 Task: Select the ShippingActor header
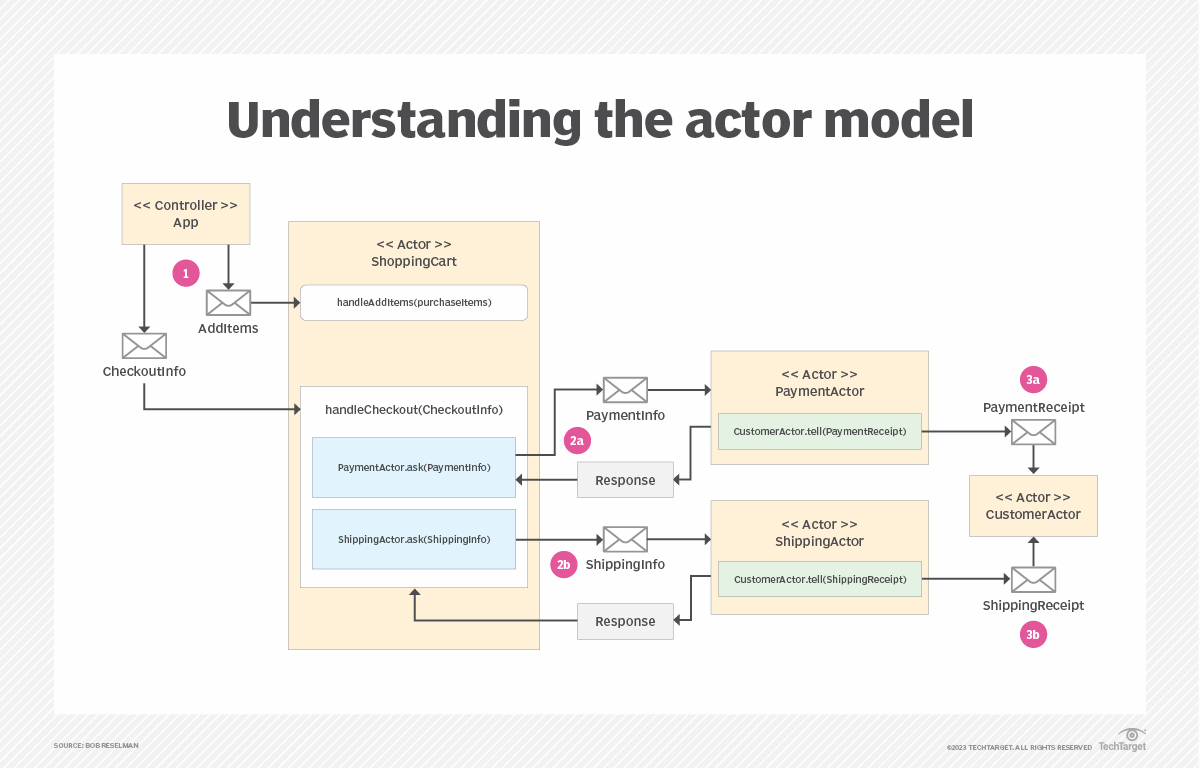pyautogui.click(x=819, y=532)
